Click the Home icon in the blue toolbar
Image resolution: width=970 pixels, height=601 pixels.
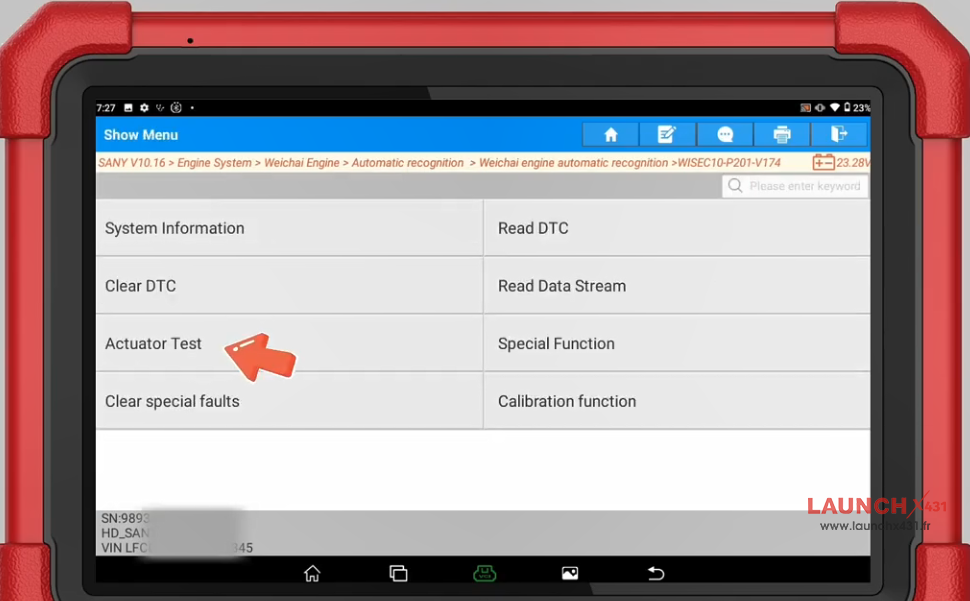(609, 134)
